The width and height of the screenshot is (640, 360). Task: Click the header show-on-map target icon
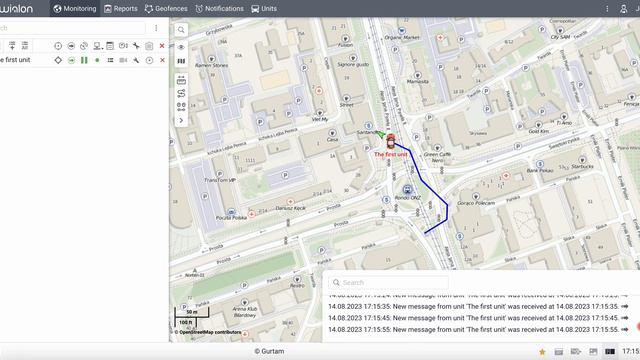58,46
